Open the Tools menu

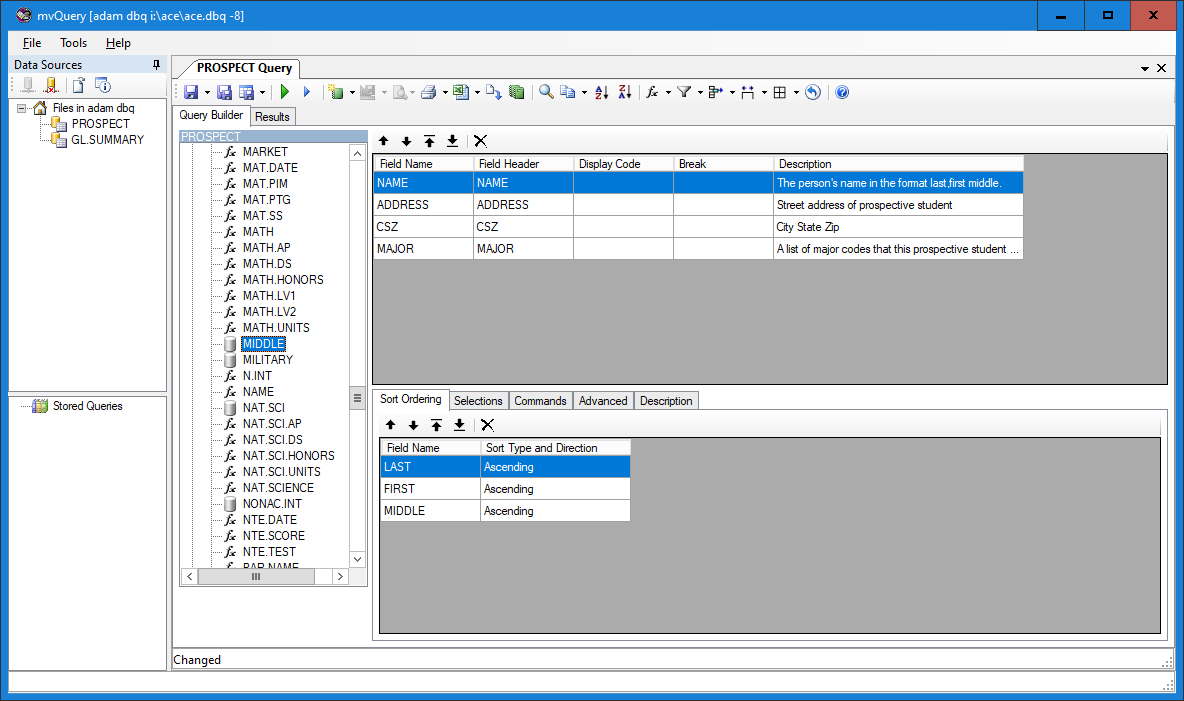(x=73, y=43)
